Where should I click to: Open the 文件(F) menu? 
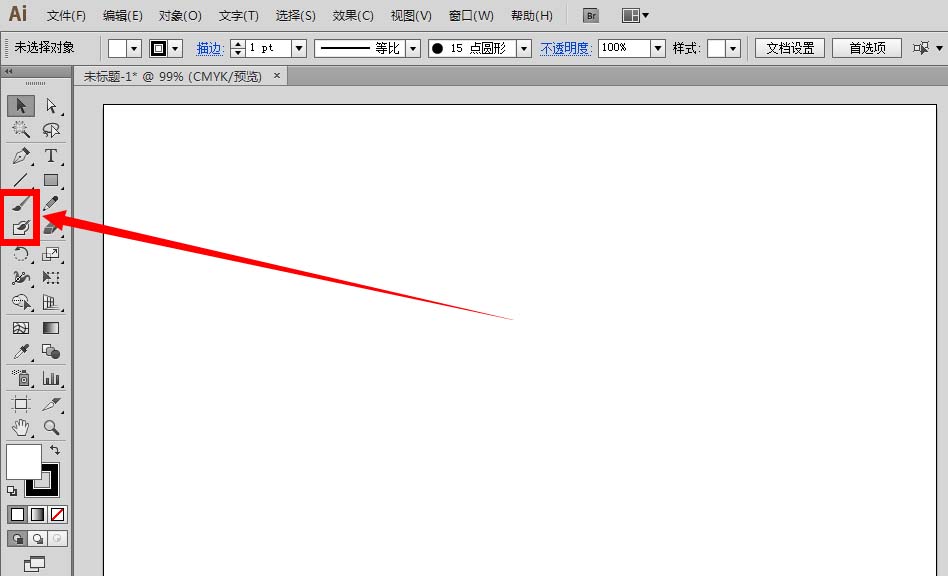[66, 16]
